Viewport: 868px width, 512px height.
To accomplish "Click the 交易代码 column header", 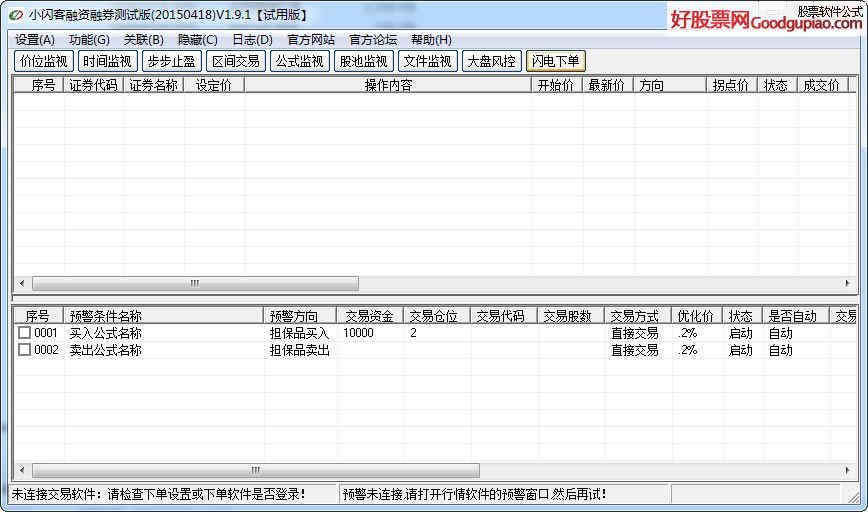I will point(503,316).
